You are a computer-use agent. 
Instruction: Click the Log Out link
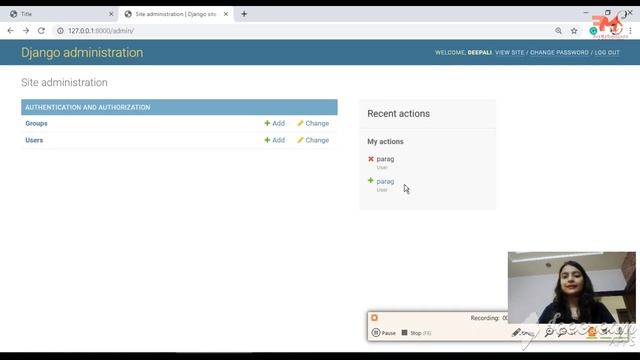(x=607, y=52)
